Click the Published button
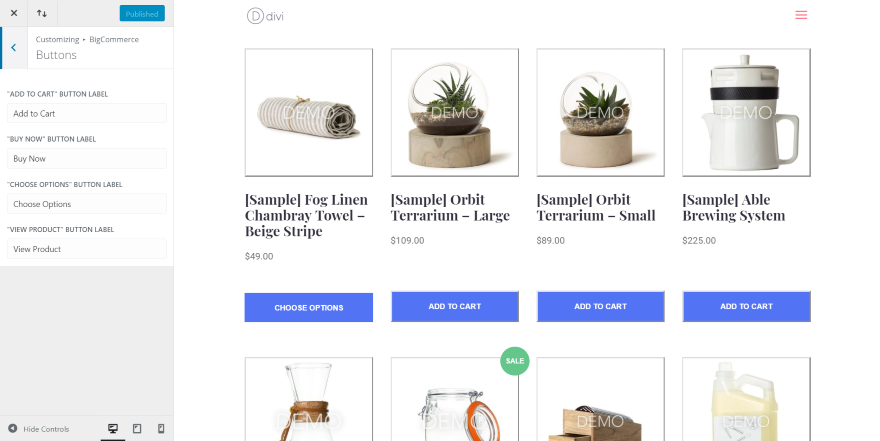Image resolution: width=880 pixels, height=441 pixels. point(142,13)
